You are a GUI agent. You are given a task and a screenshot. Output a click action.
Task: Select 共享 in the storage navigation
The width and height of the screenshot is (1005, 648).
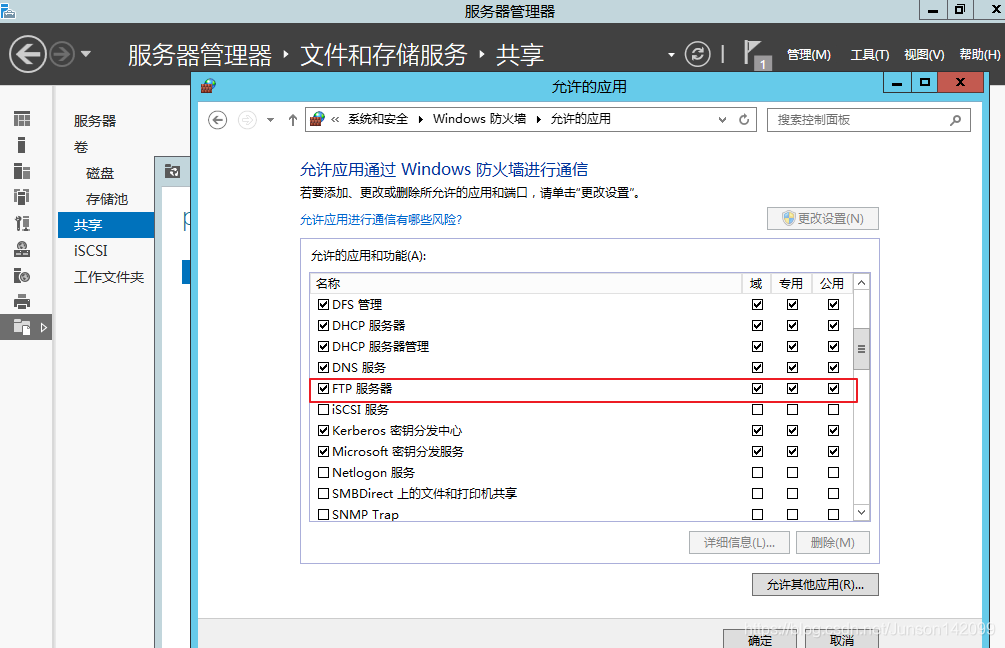click(106, 225)
